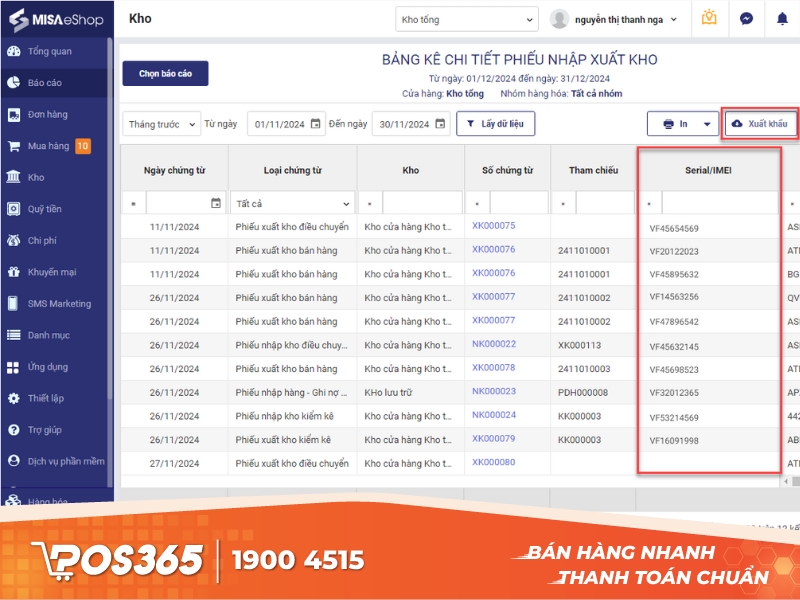Click Số chứng từ filter text box

coord(519,204)
